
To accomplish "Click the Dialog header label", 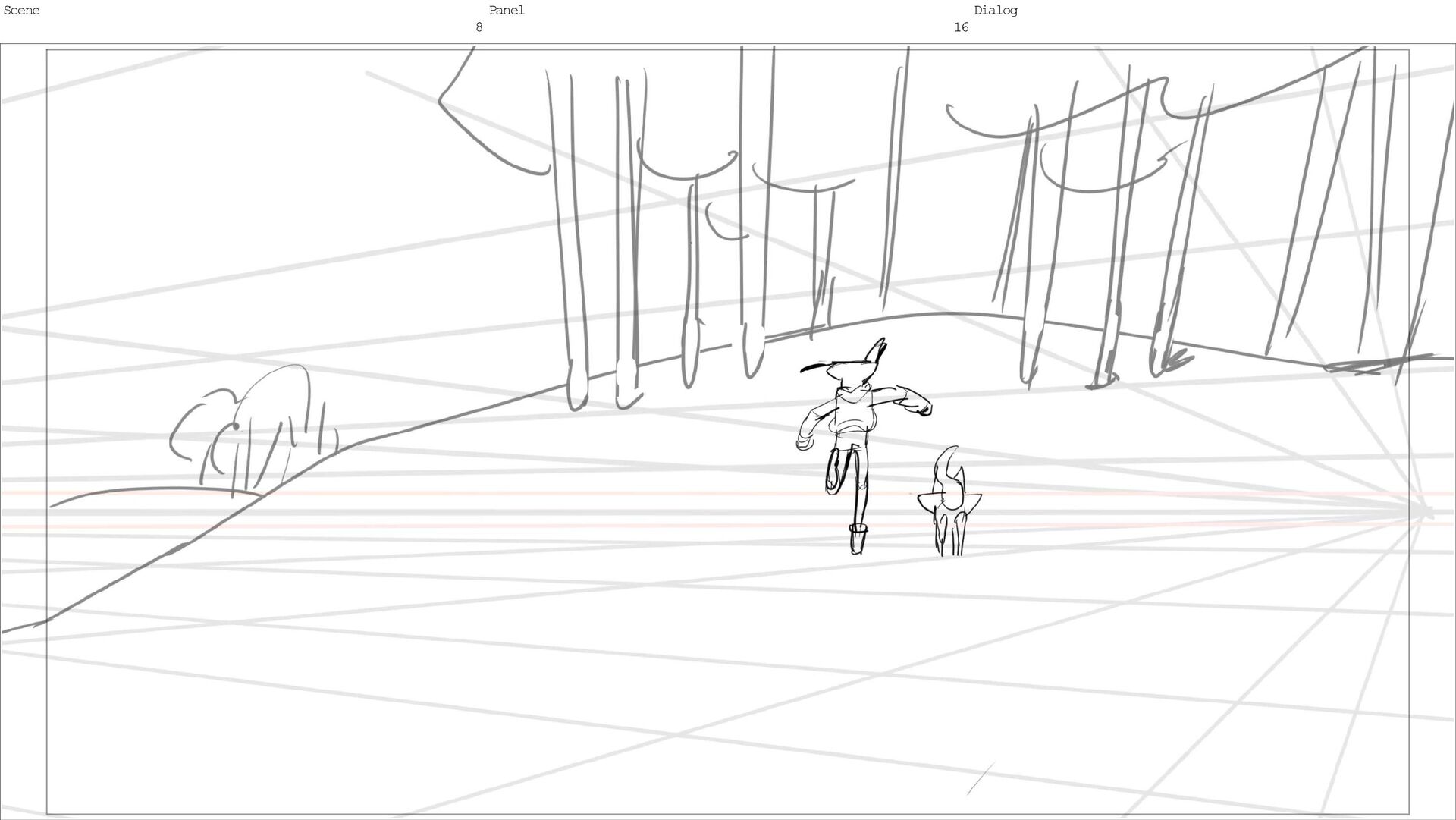I will [x=996, y=11].
